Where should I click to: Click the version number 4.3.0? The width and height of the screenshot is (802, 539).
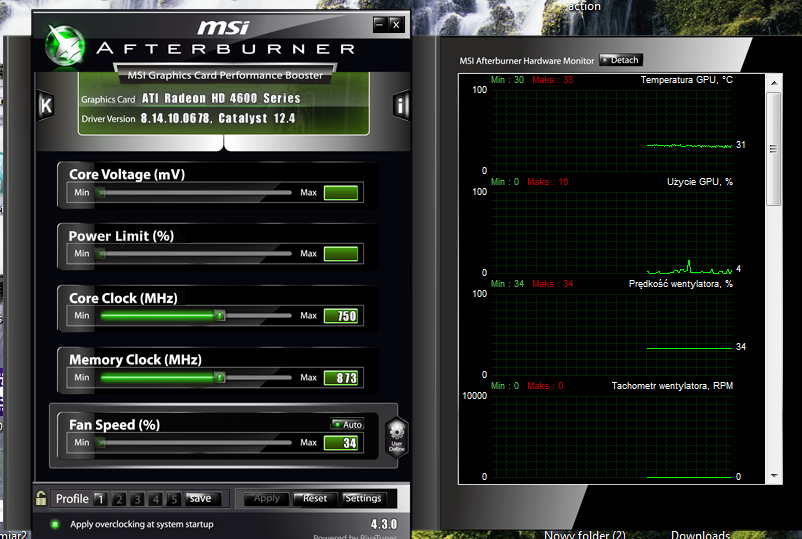pyautogui.click(x=384, y=524)
